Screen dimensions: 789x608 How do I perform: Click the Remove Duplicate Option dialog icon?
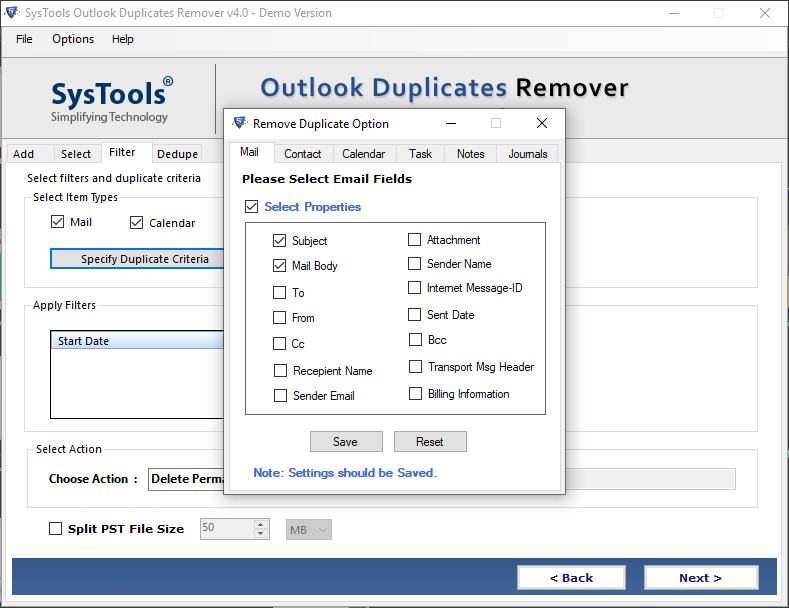coord(239,124)
